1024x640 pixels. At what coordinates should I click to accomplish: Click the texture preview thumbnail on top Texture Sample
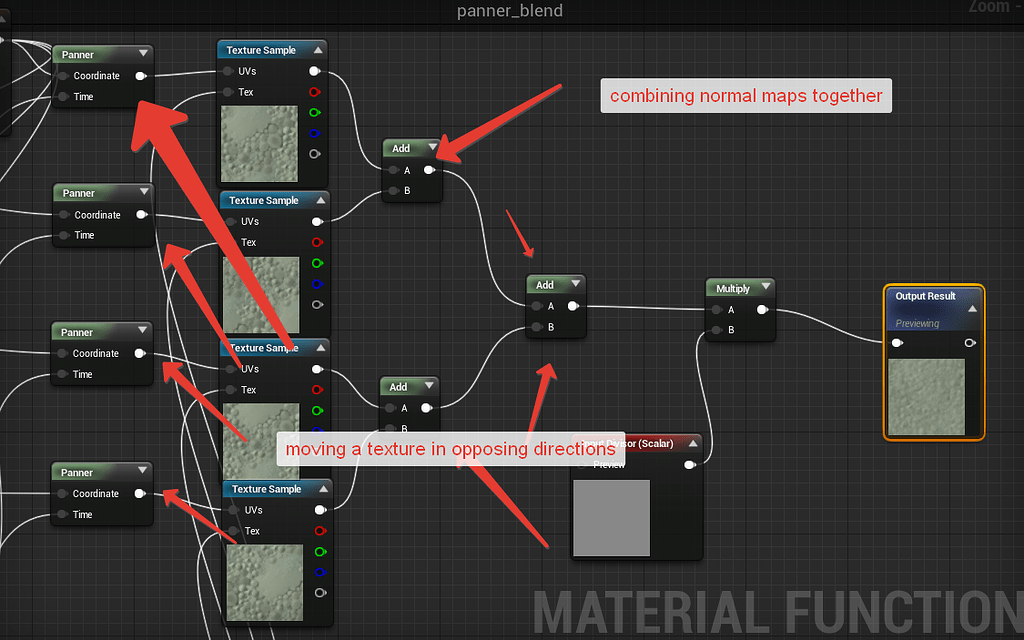(260, 145)
